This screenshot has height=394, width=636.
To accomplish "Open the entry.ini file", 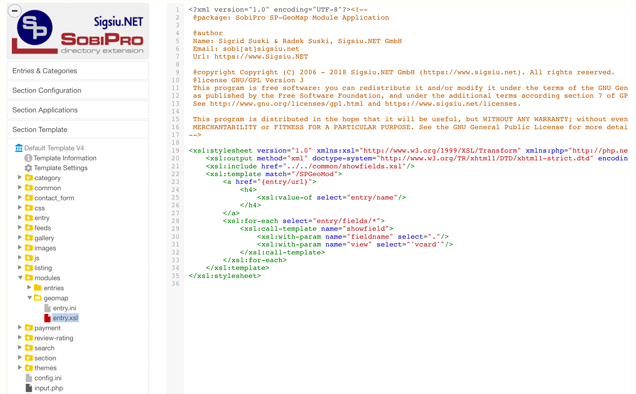I will point(64,308).
